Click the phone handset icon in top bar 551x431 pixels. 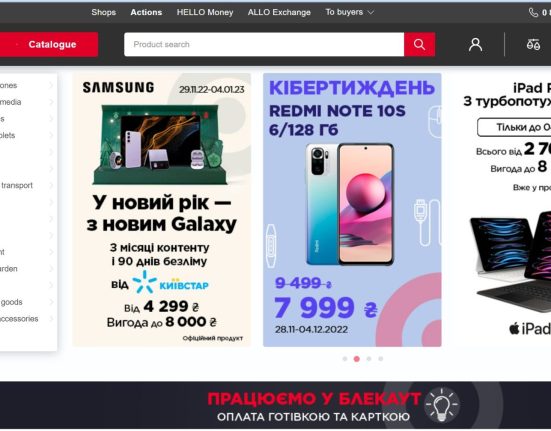point(533,13)
